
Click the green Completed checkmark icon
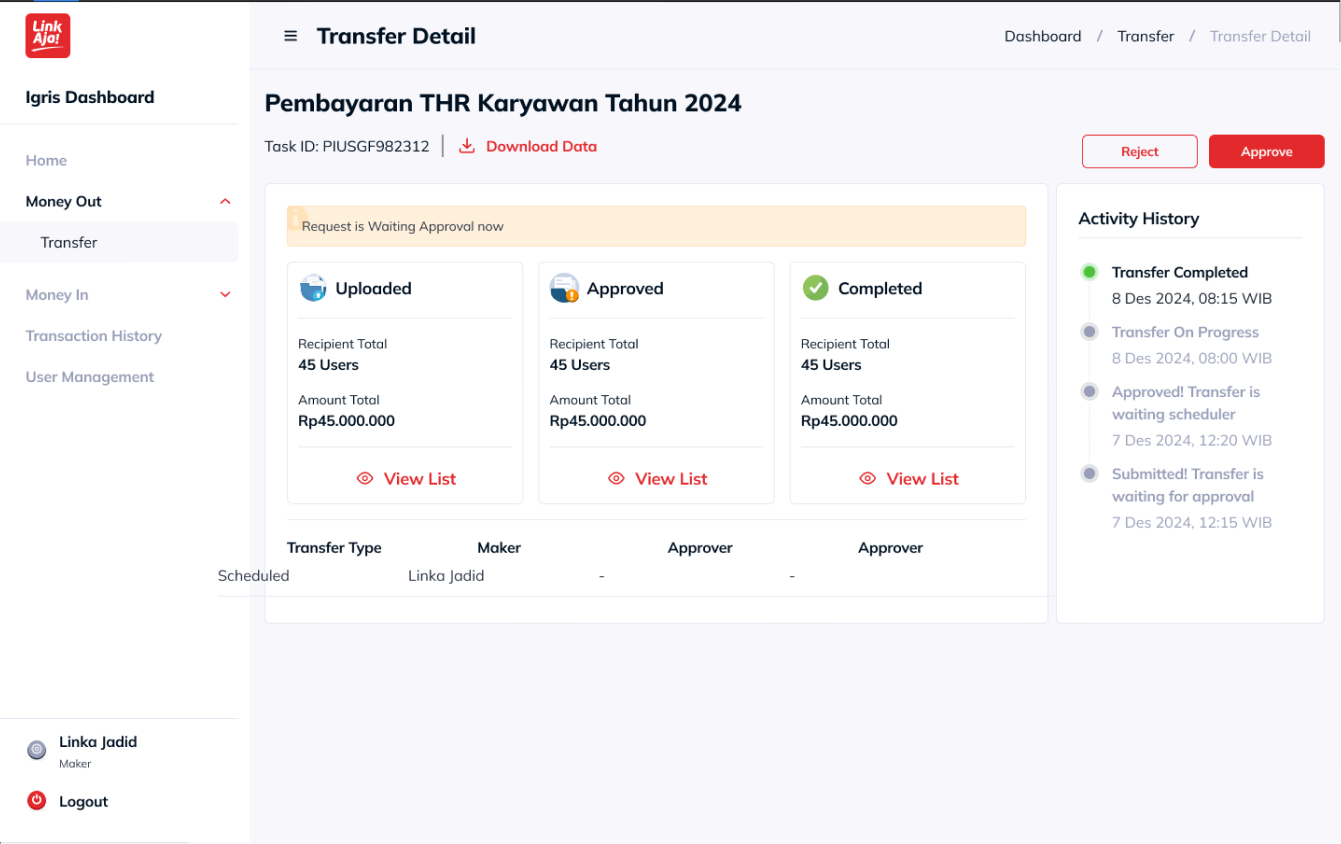click(x=816, y=288)
